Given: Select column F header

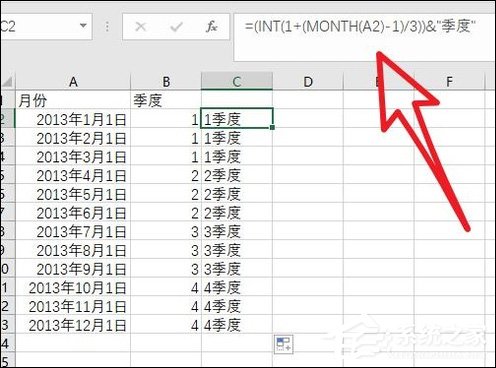Looking at the screenshot, I should [x=449, y=82].
